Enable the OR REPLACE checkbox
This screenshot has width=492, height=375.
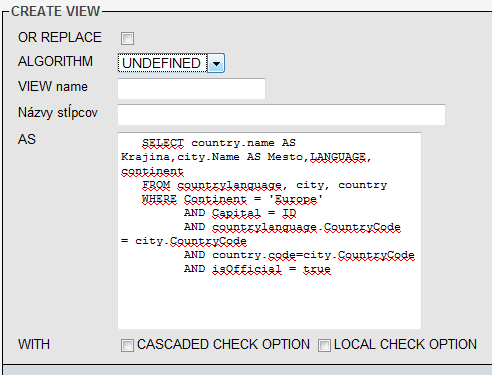click(127, 38)
